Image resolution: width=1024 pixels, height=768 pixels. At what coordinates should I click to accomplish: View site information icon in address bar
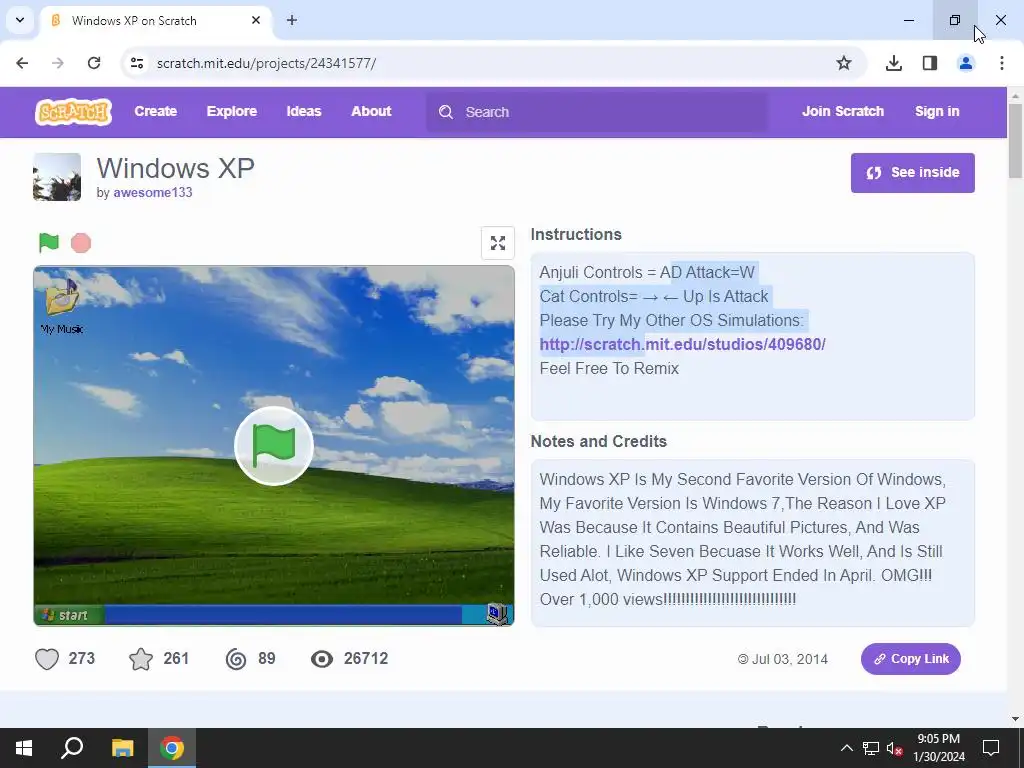137,63
